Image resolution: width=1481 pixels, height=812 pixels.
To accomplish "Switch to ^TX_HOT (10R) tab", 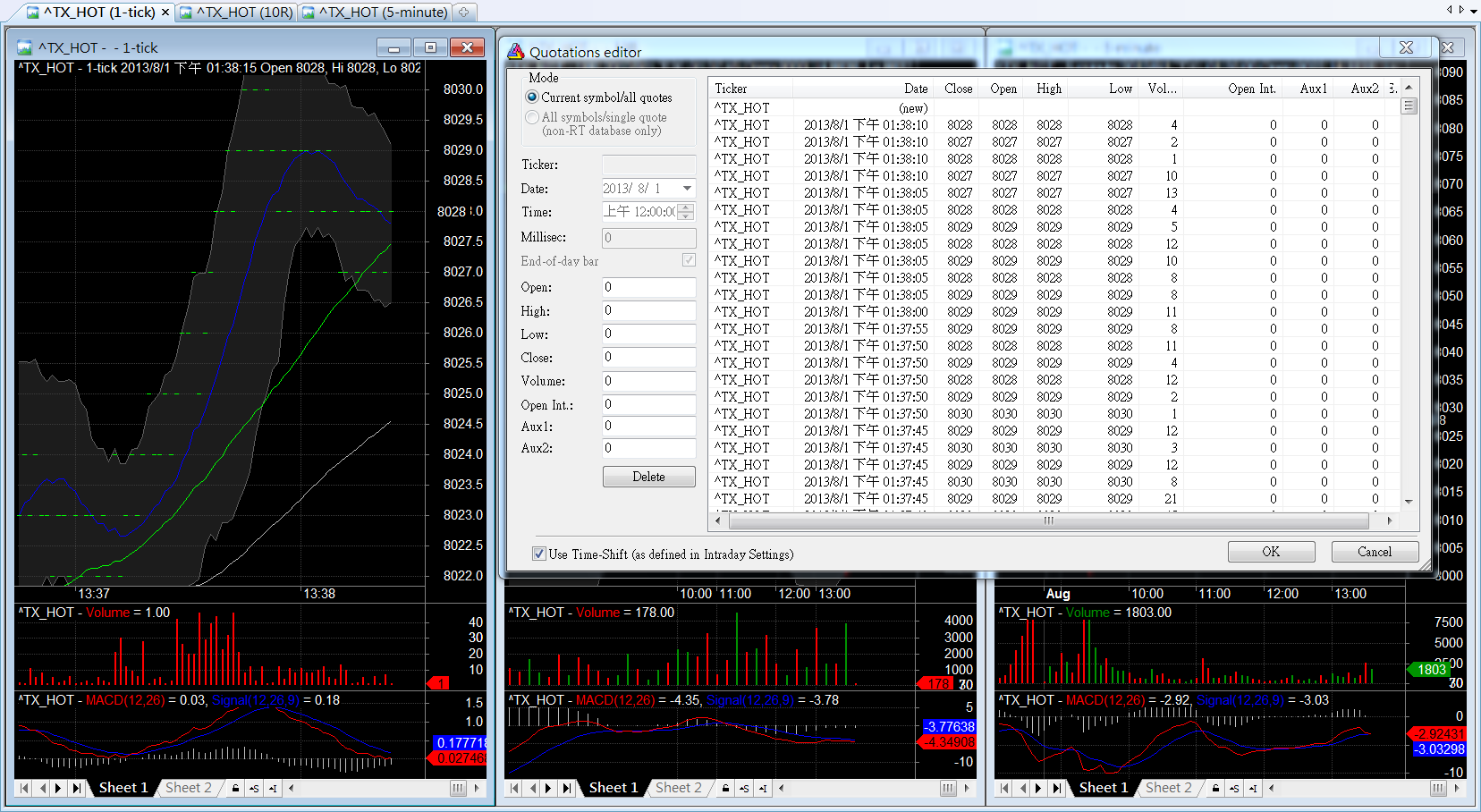I will click(x=237, y=12).
